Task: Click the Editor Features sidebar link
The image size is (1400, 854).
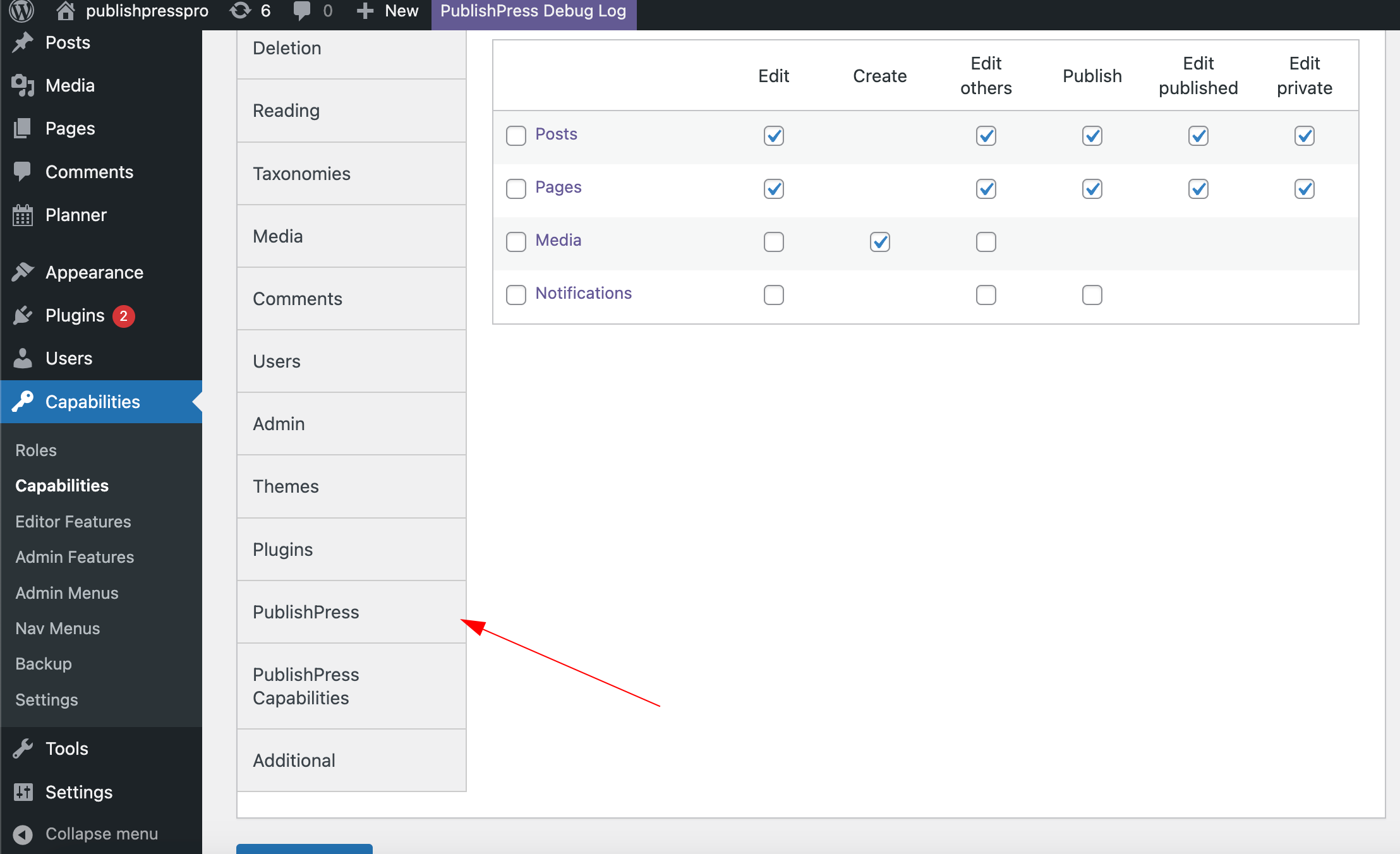Action: pos(73,522)
